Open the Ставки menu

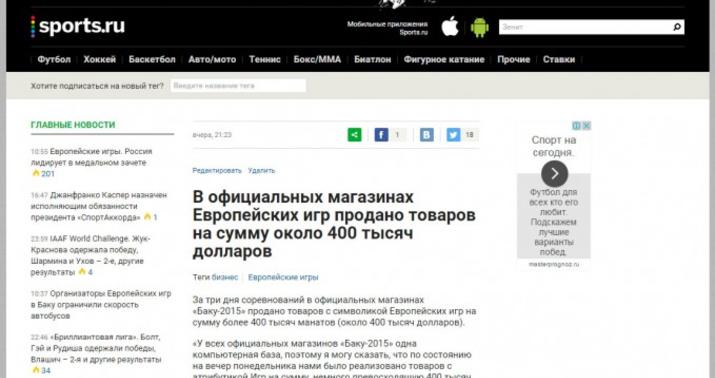[559, 59]
